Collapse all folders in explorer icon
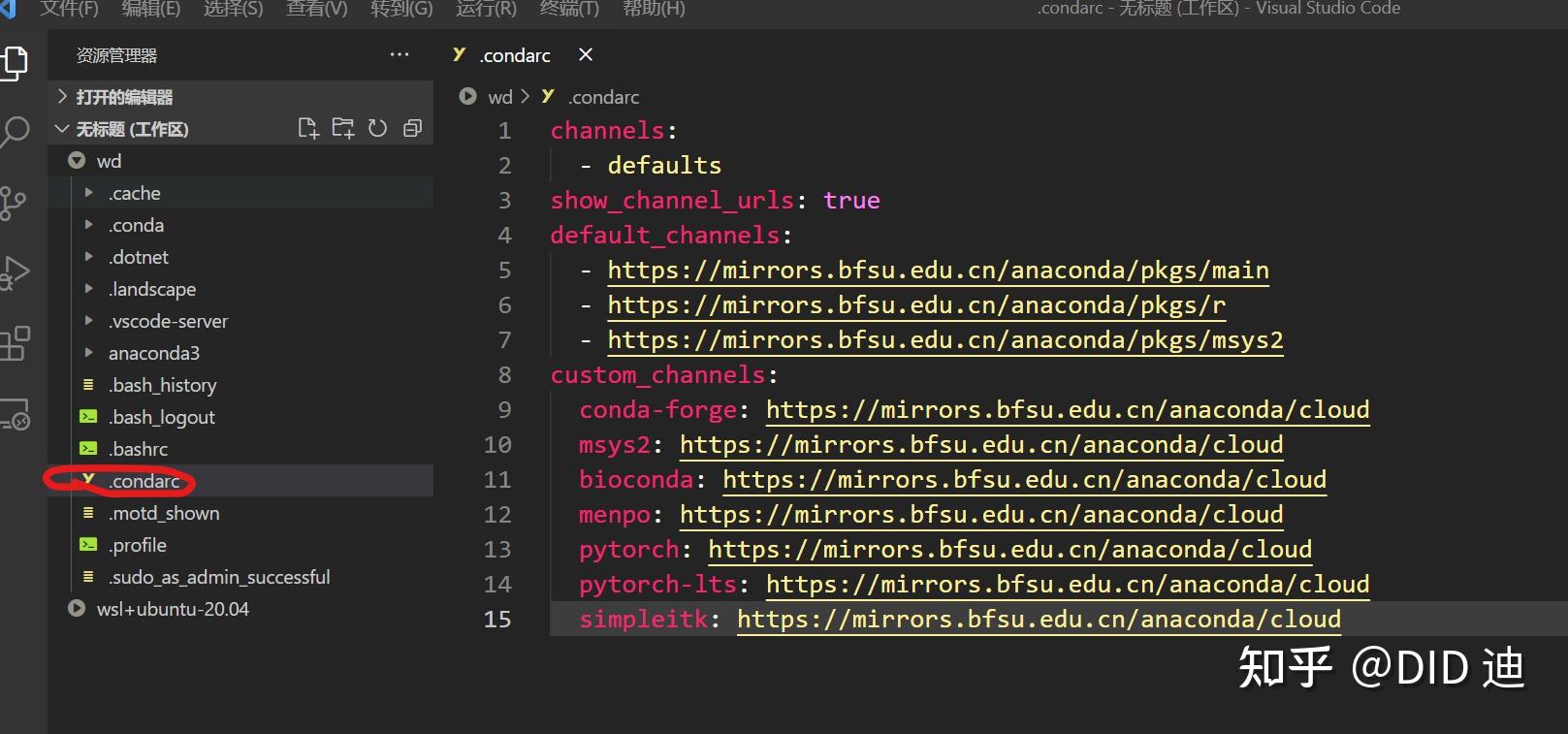 click(412, 128)
